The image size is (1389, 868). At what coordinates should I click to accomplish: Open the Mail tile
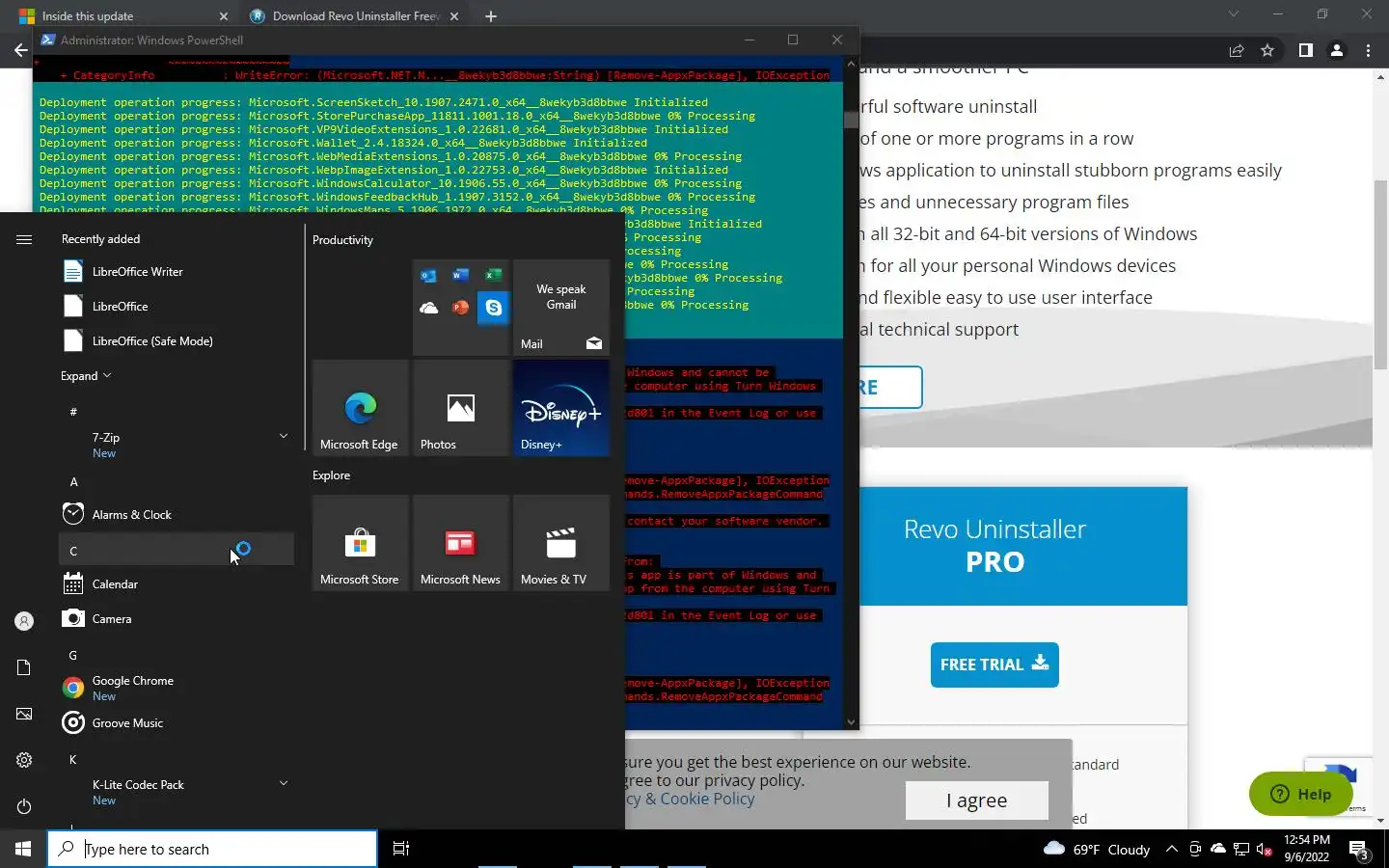pyautogui.click(x=560, y=307)
